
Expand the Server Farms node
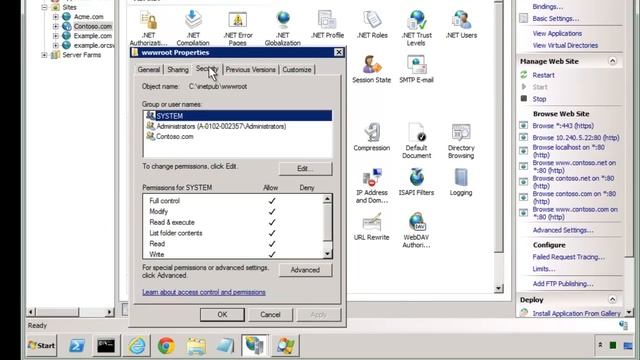pyautogui.click(x=44, y=55)
